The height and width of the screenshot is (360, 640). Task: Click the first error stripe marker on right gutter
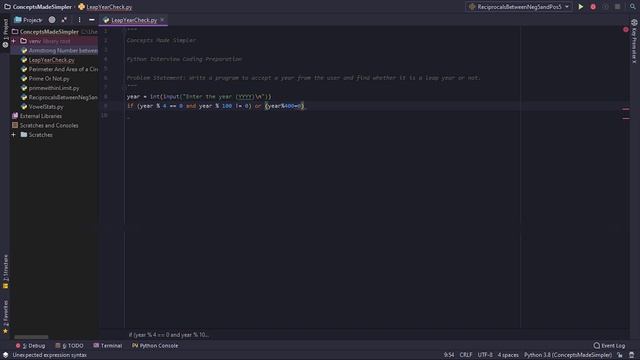click(x=625, y=109)
